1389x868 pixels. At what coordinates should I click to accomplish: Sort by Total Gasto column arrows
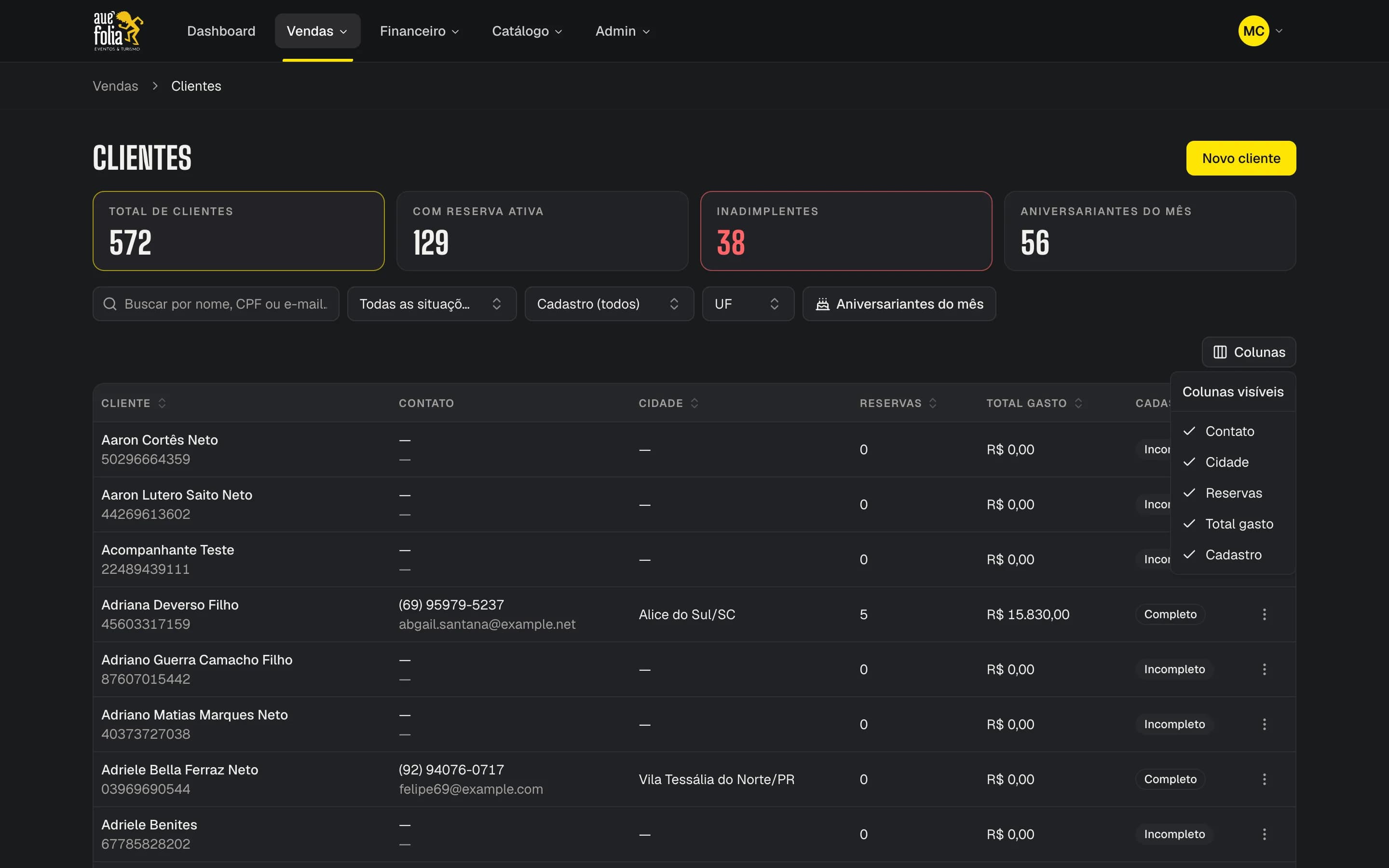tap(1078, 403)
